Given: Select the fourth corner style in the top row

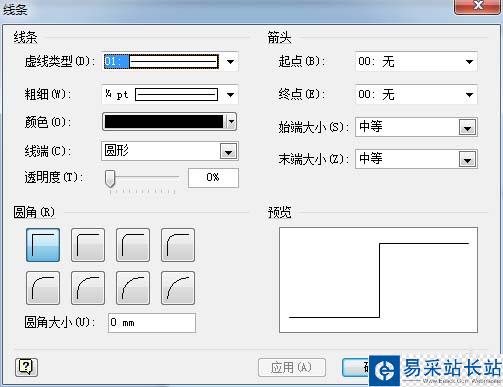Looking at the screenshot, I should 178,245.
